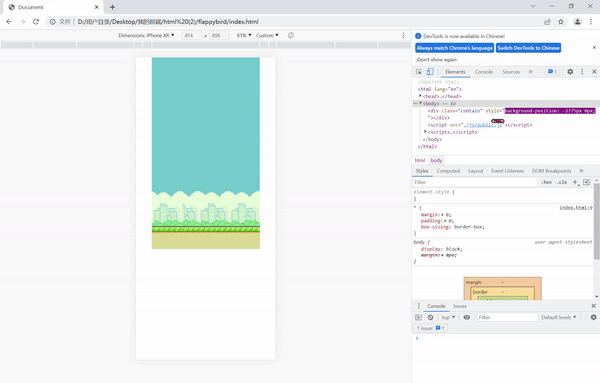
Task: Go forward in browser history
Action: 23,22
